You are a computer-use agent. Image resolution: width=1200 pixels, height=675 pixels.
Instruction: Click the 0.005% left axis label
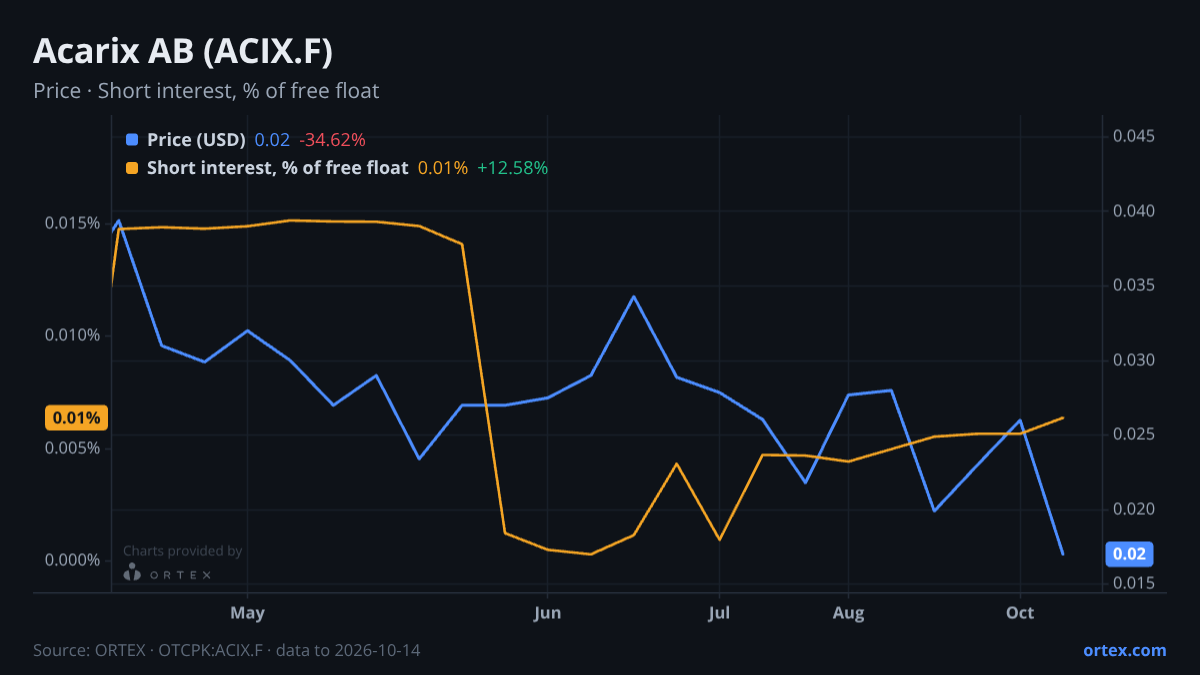point(73,448)
